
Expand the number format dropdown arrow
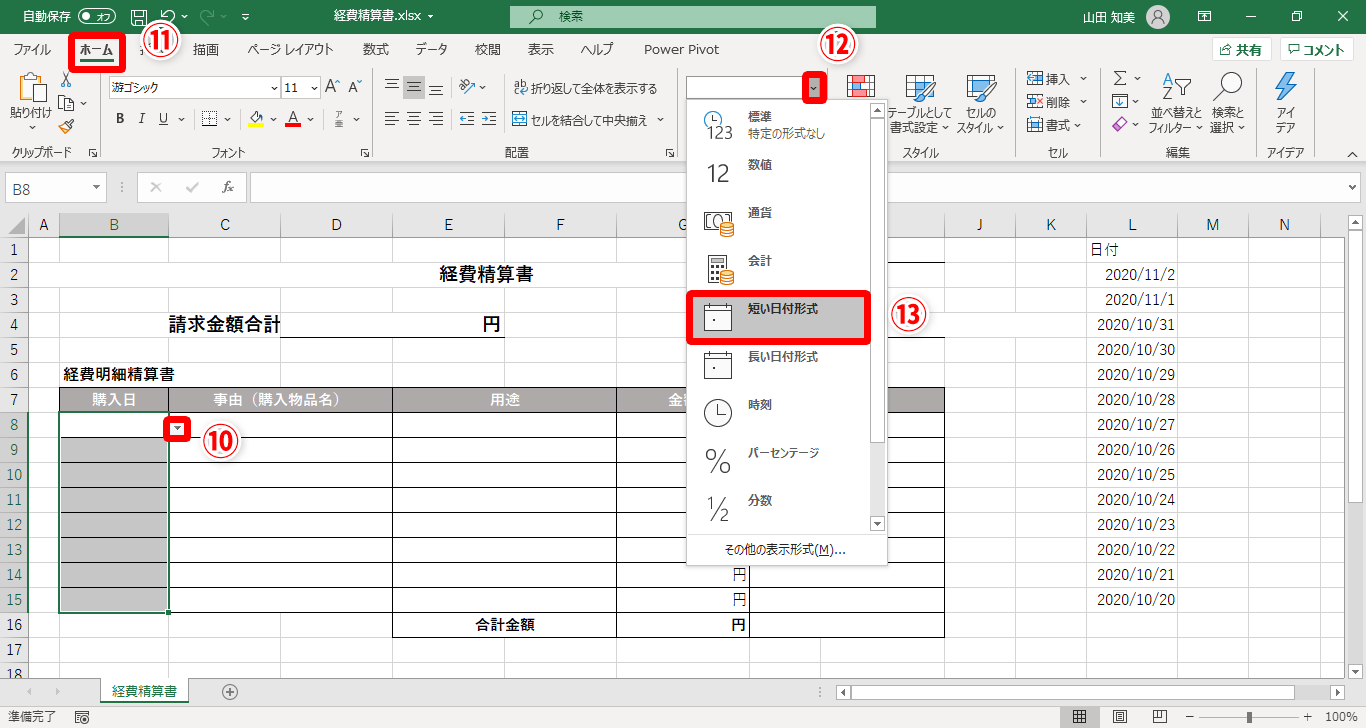[x=815, y=88]
